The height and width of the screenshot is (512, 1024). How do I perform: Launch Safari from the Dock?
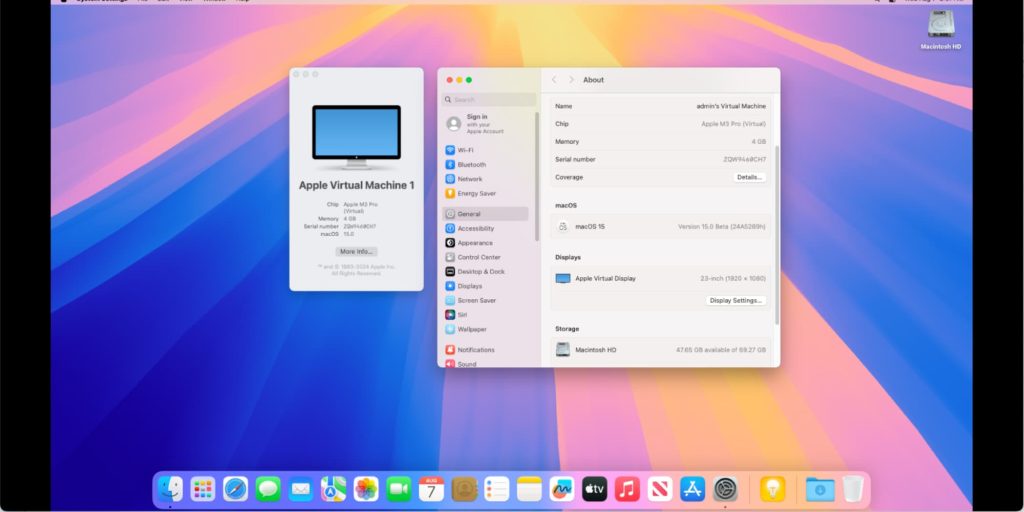235,489
